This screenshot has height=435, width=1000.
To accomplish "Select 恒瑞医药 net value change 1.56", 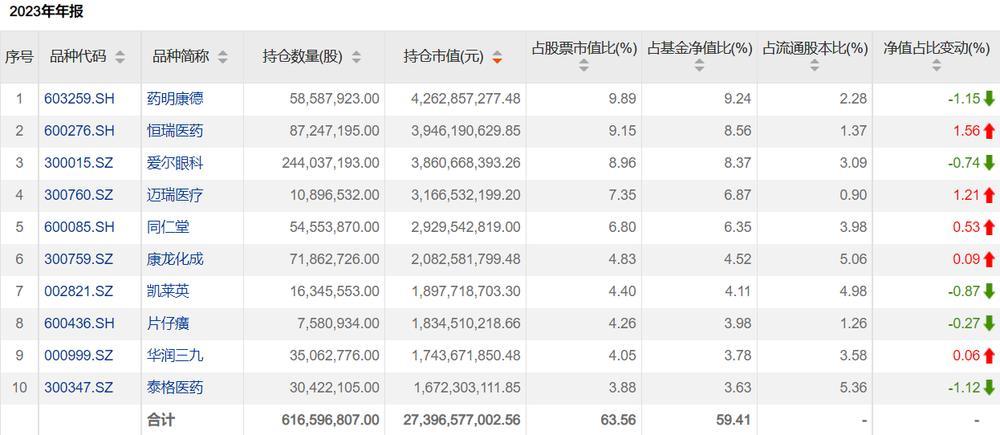I will click(966, 131).
